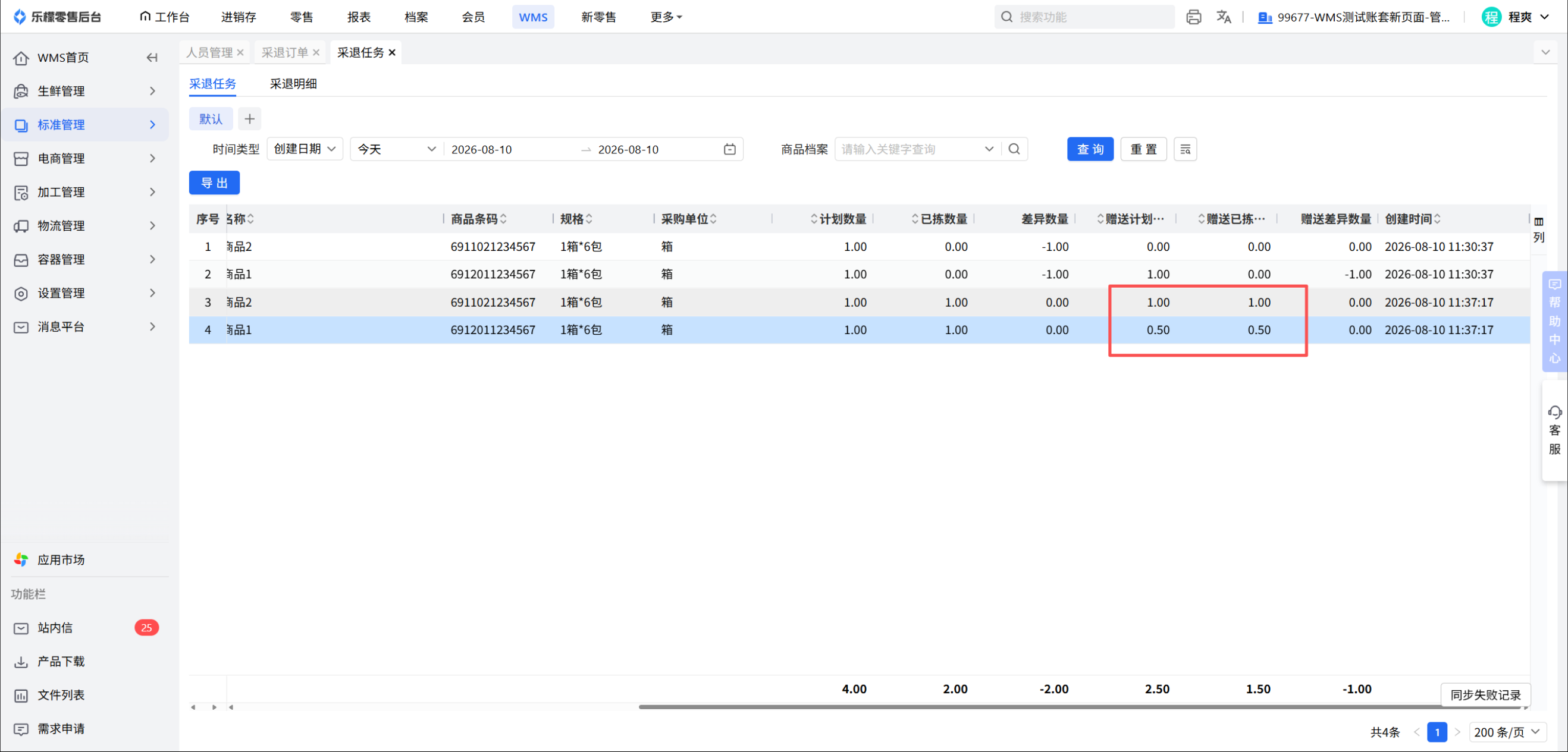Click the user avatar 程

point(1491,17)
